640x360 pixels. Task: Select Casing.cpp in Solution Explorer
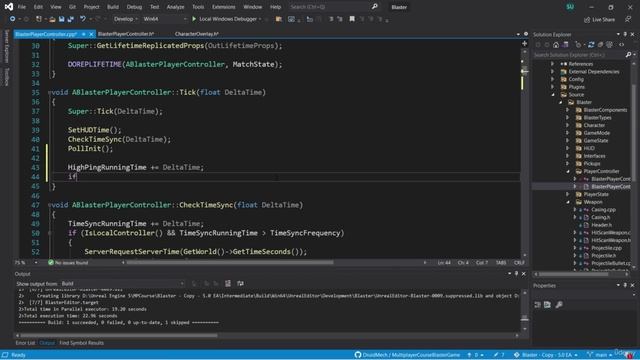603,210
